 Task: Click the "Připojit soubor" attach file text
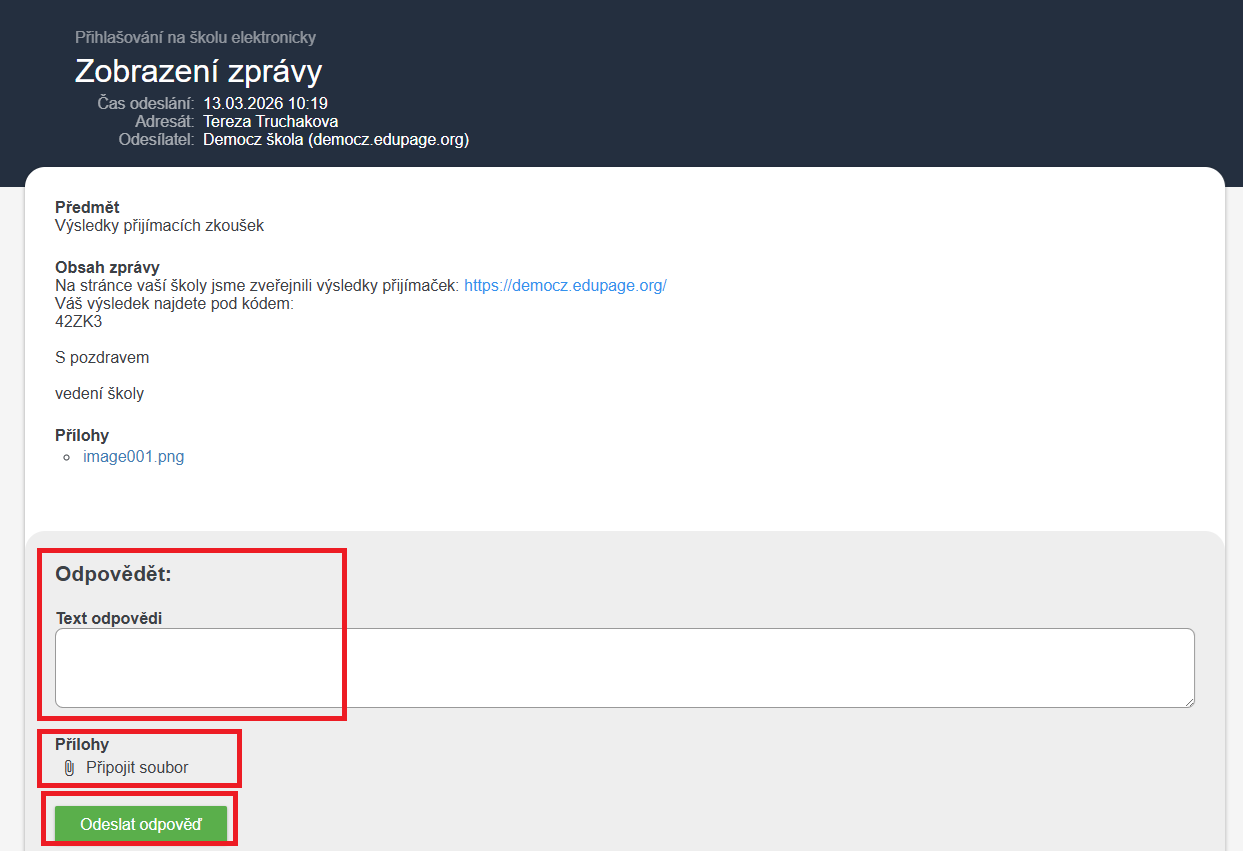(x=137, y=768)
